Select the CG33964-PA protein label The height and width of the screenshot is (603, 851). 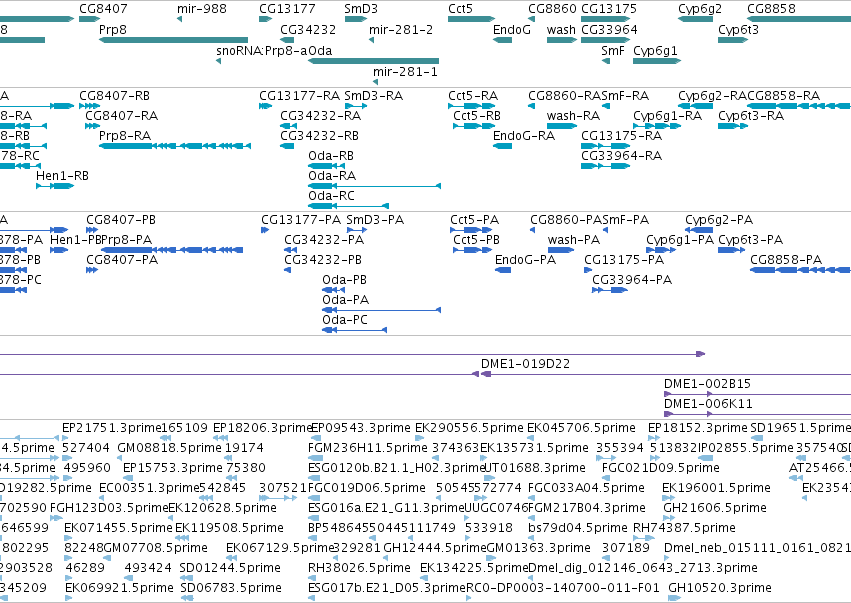632,280
